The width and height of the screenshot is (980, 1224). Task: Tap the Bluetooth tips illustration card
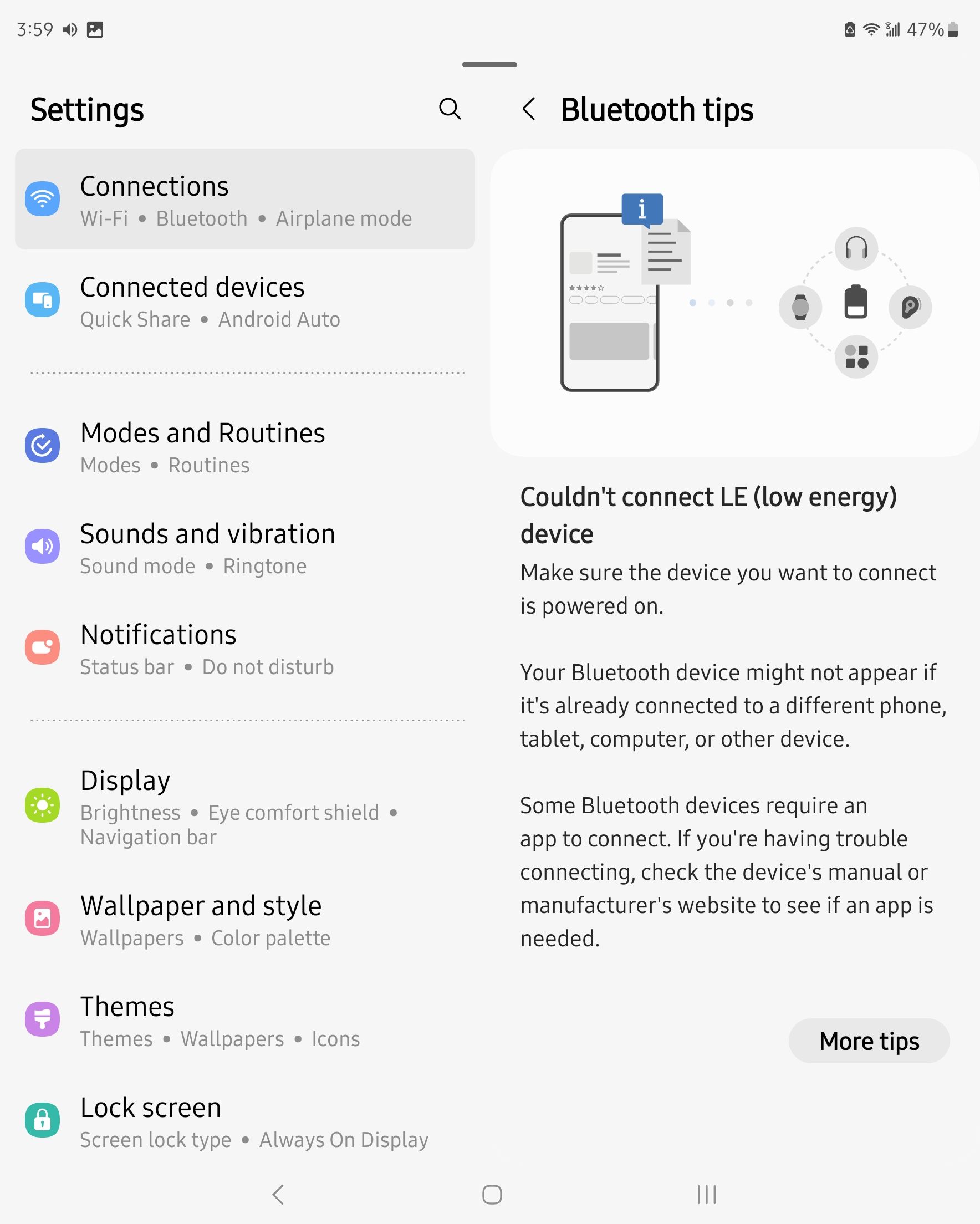734,303
